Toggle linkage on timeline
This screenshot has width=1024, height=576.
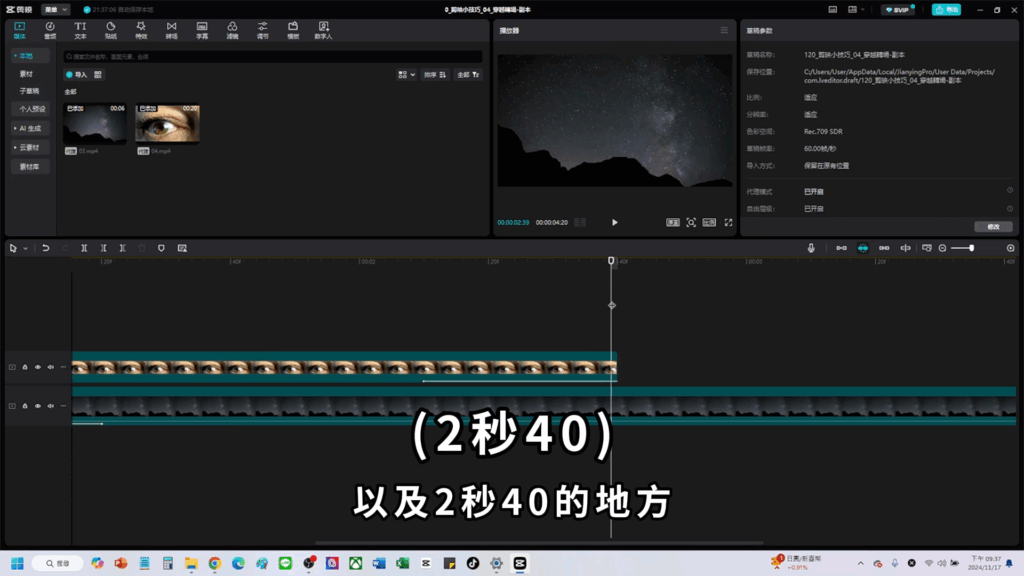884,248
